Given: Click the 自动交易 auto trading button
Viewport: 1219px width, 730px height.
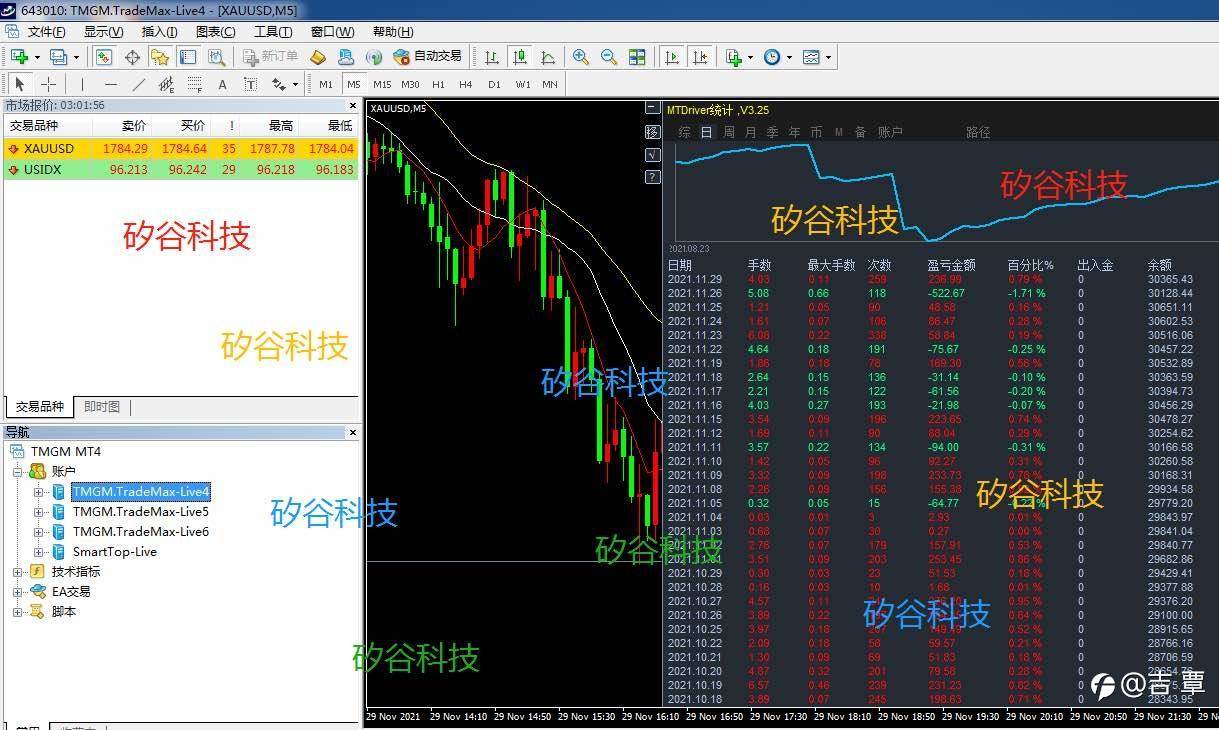Looking at the screenshot, I should coord(428,57).
